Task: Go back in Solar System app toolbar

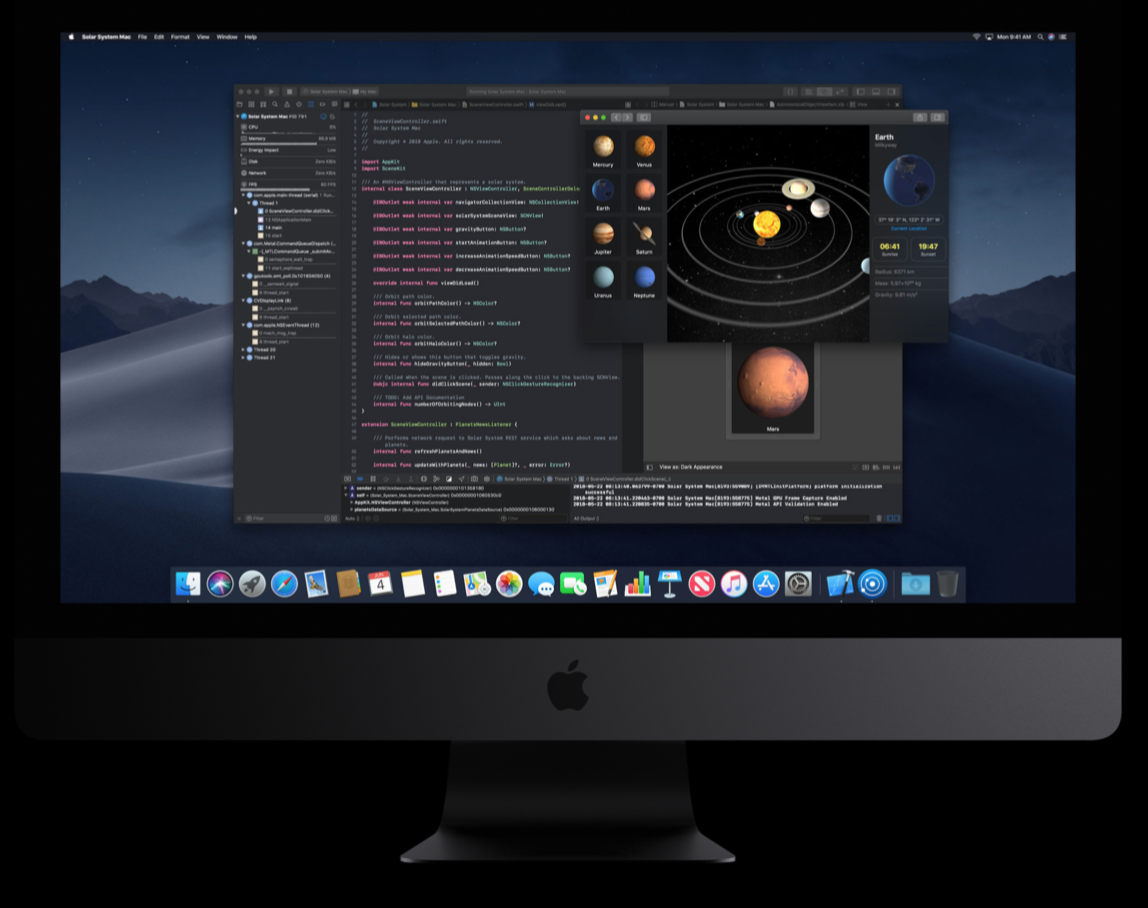Action: [x=616, y=117]
